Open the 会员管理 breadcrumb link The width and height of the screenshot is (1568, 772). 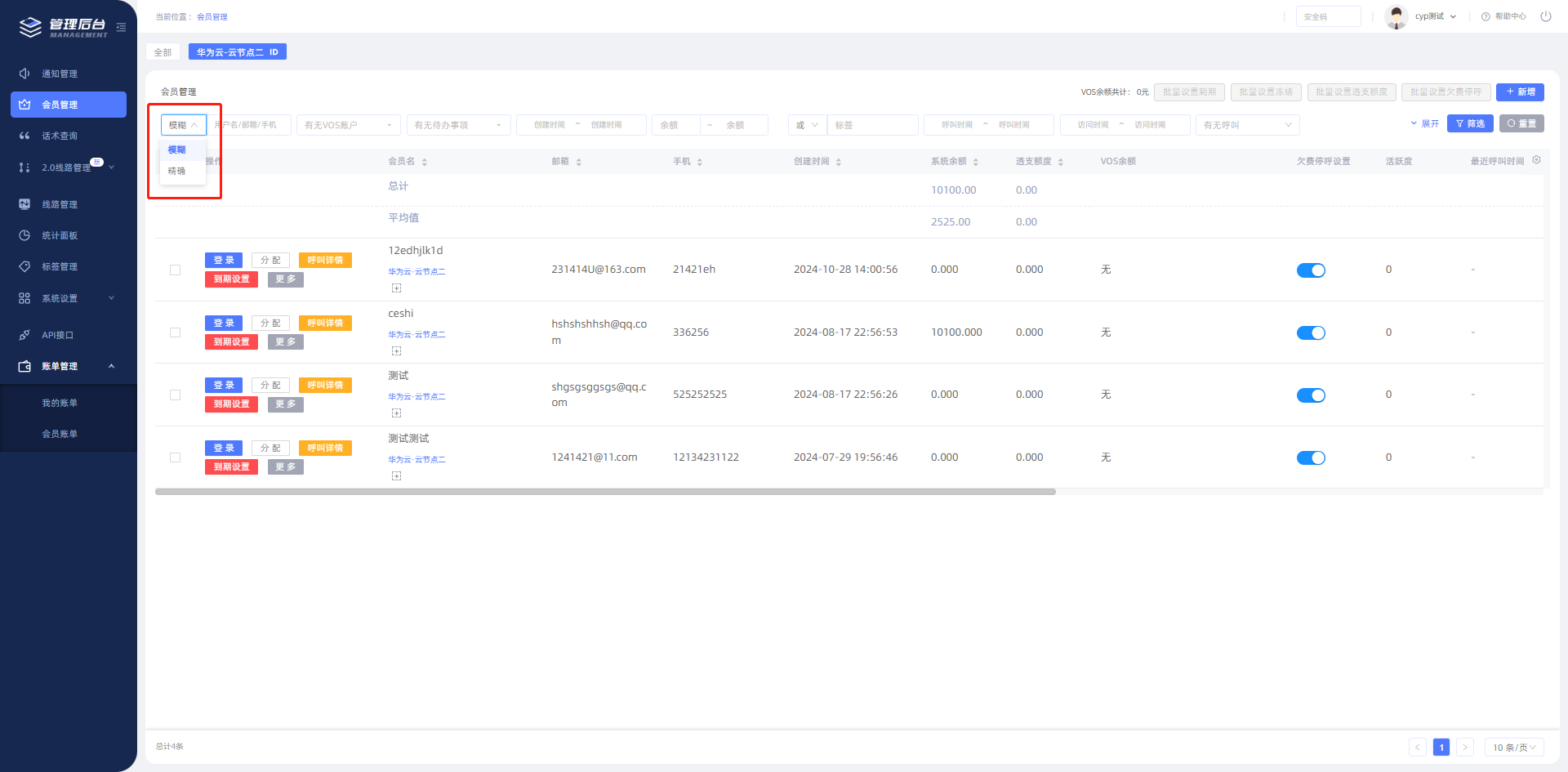(x=212, y=16)
